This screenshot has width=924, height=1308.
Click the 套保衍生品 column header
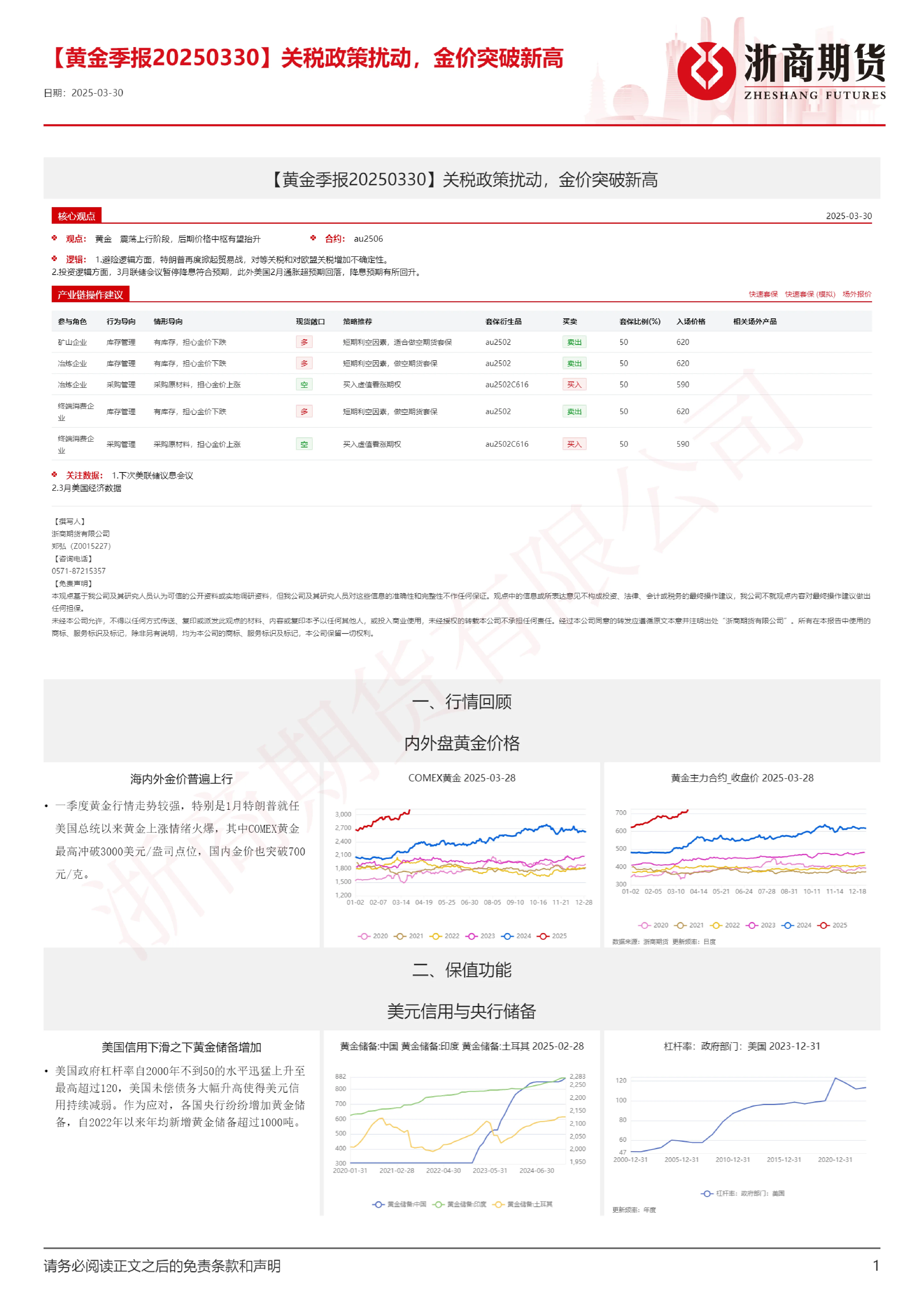click(x=503, y=321)
